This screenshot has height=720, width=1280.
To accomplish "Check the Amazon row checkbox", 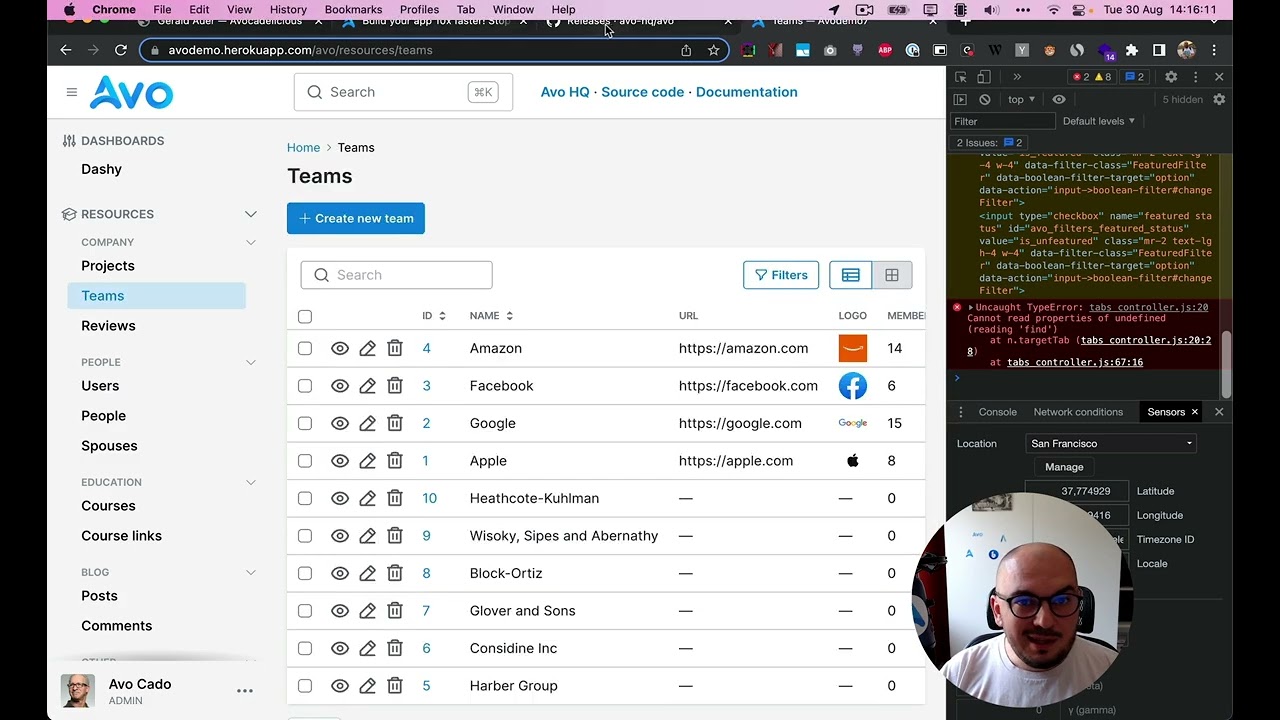I will [x=305, y=348].
